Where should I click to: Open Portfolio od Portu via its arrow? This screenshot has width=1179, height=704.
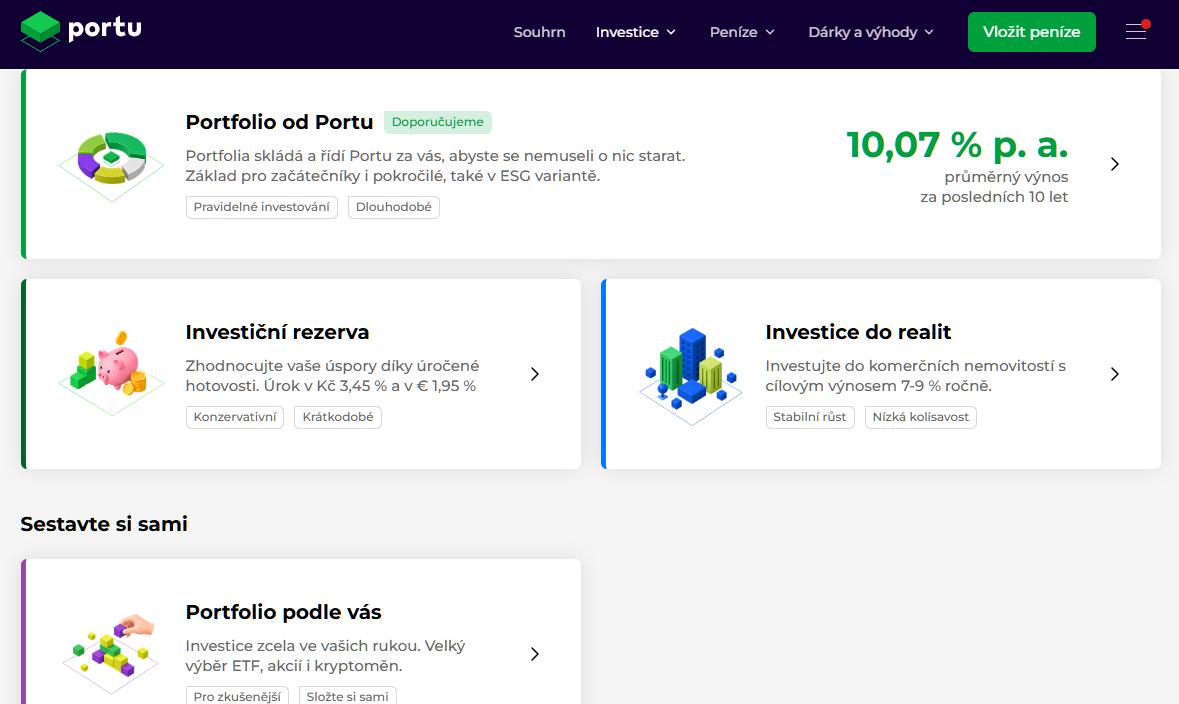[1114, 164]
